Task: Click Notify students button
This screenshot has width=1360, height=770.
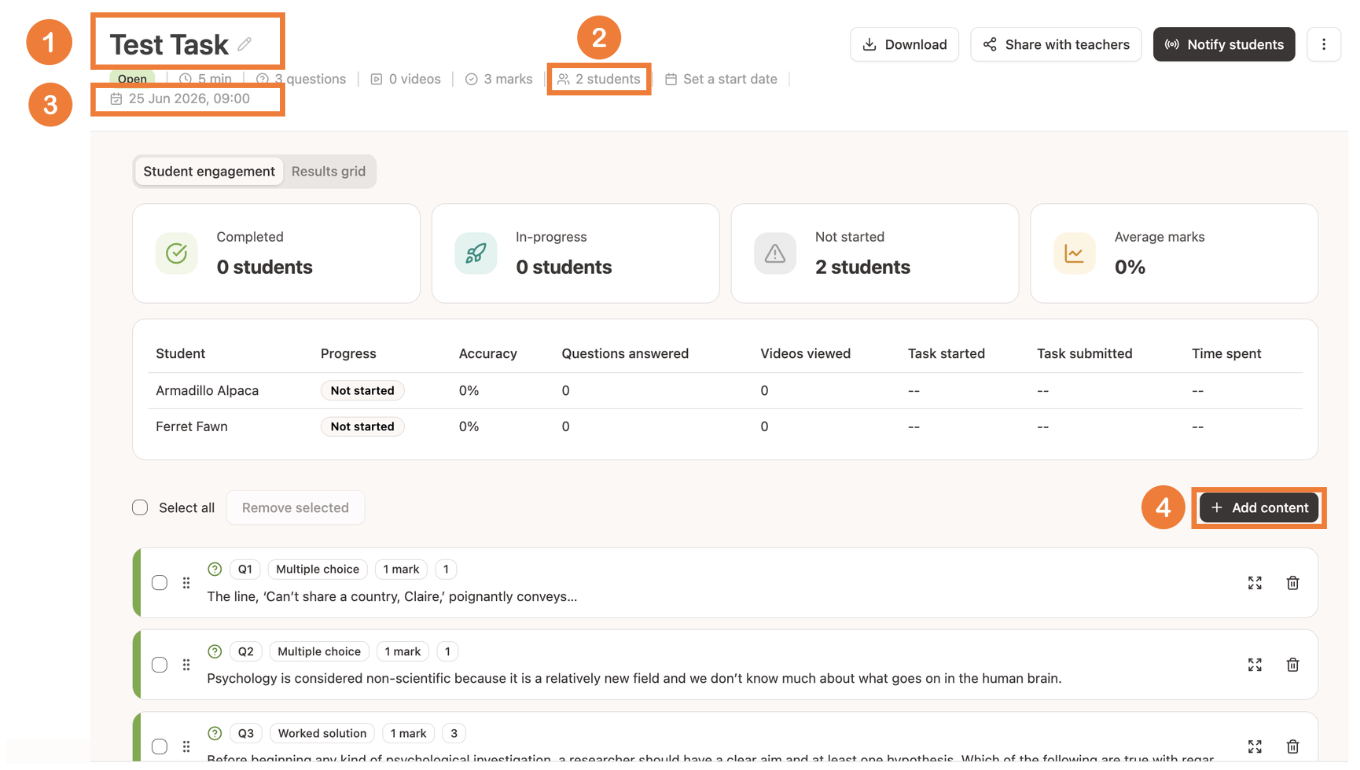Action: pos(1224,44)
